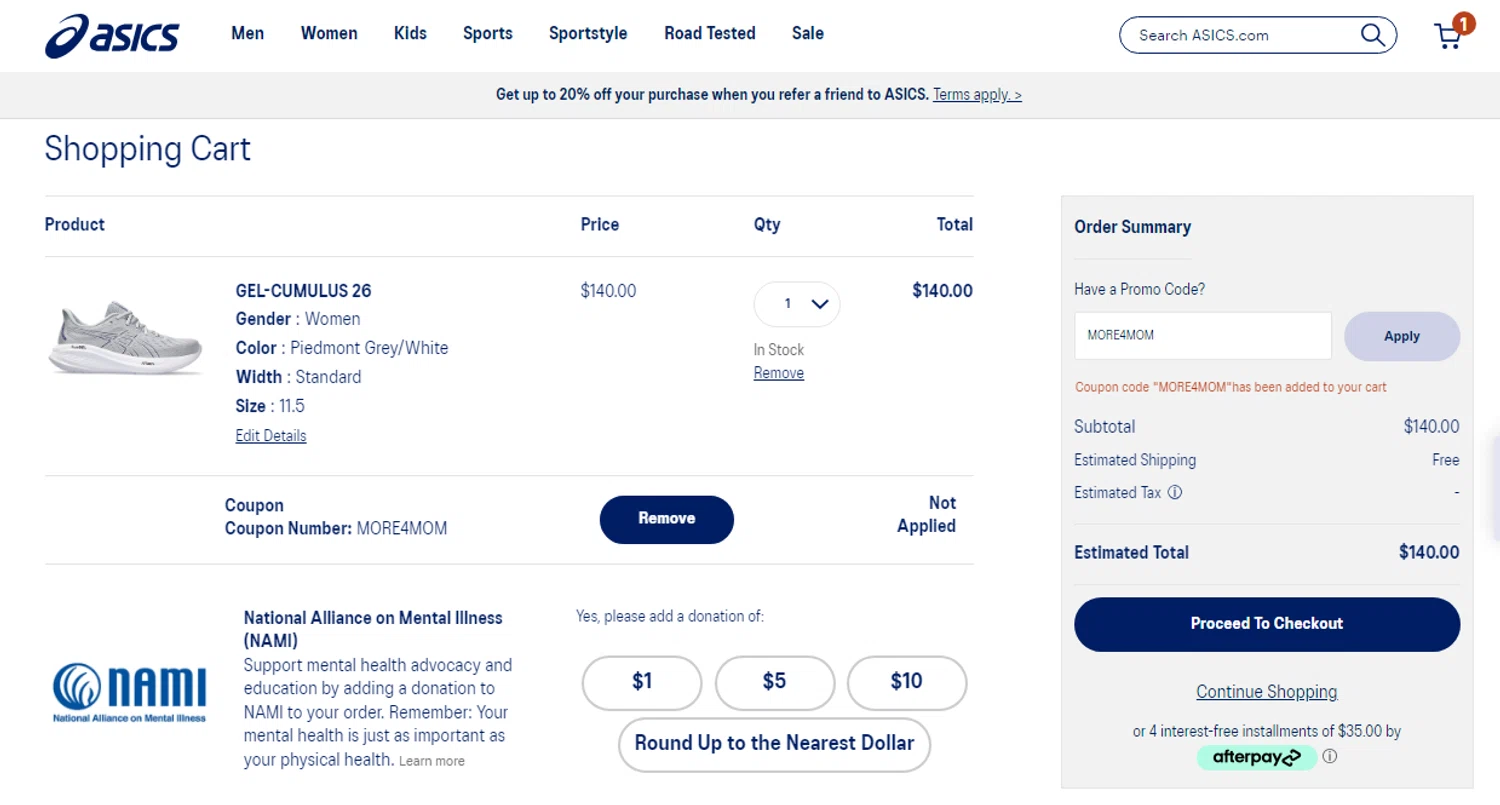Open the Men menu
Screen dimensions: 1500x805
click(x=248, y=33)
